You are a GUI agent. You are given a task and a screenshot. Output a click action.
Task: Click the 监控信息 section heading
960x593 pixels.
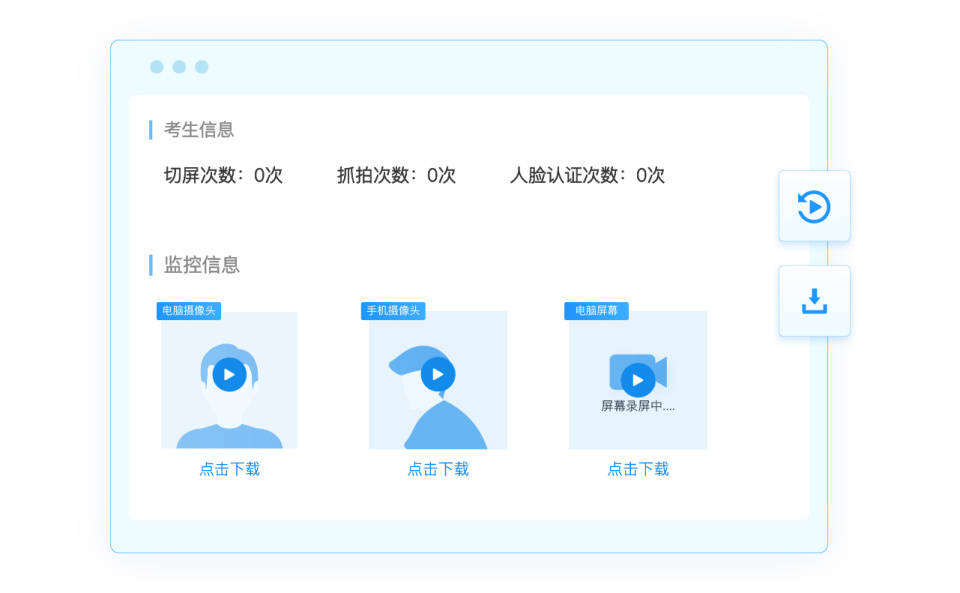point(201,265)
